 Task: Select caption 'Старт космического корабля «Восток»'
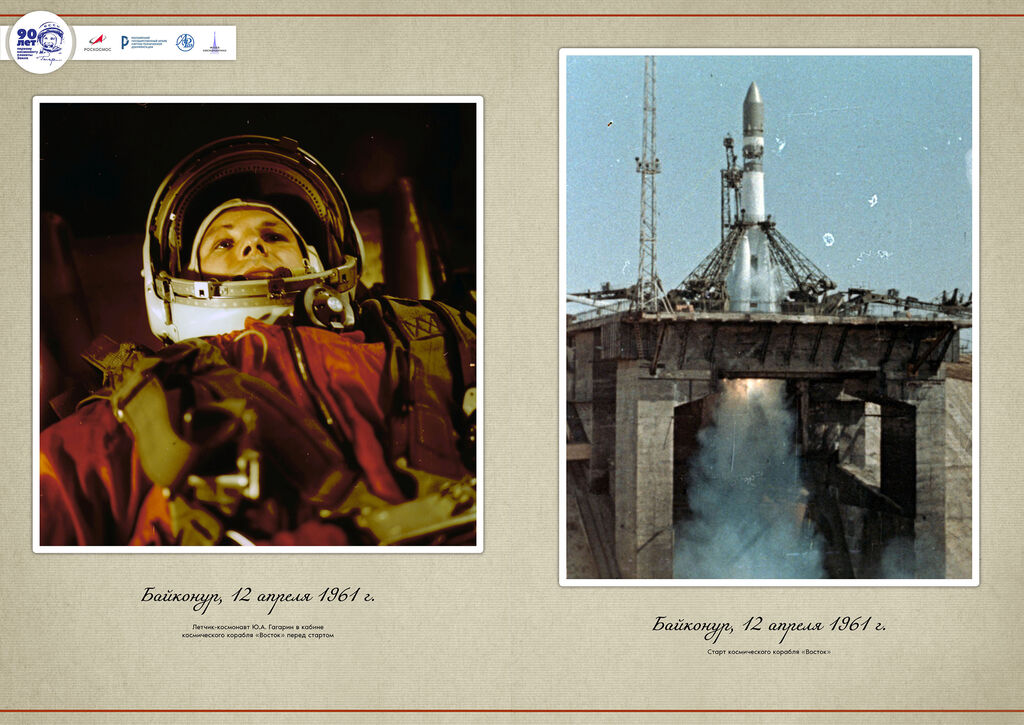coord(768,652)
